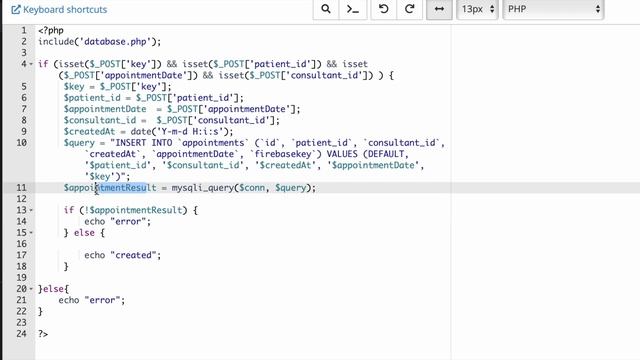Collapse the code fold at line 20
The image size is (640, 360).
(31, 289)
